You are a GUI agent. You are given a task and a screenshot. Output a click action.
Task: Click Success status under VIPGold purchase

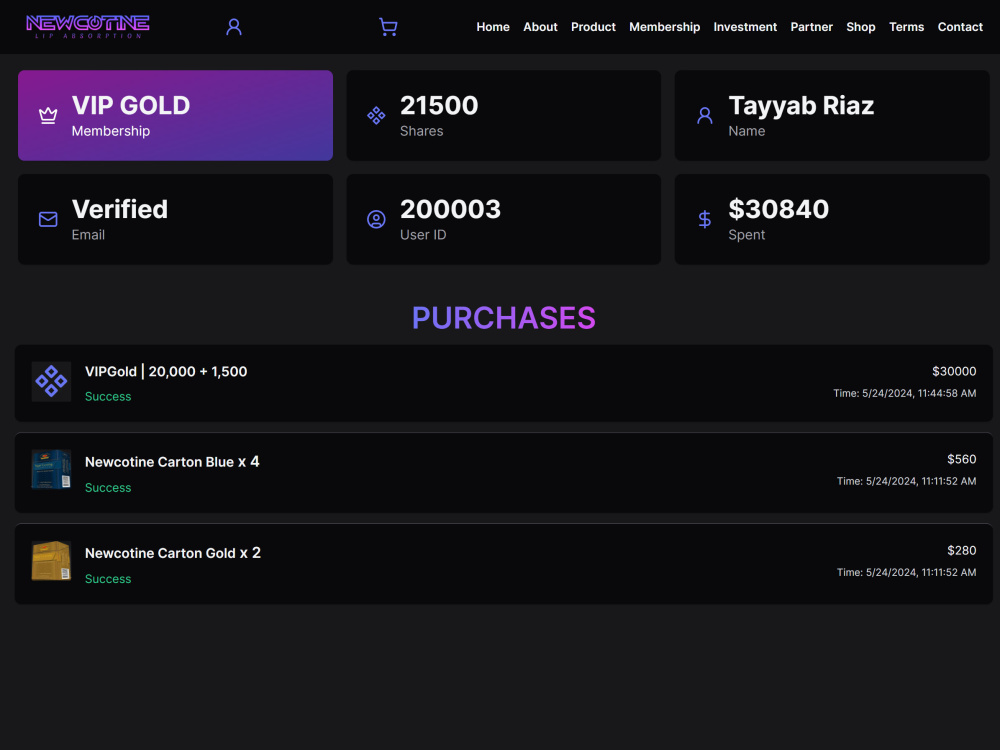coord(108,397)
